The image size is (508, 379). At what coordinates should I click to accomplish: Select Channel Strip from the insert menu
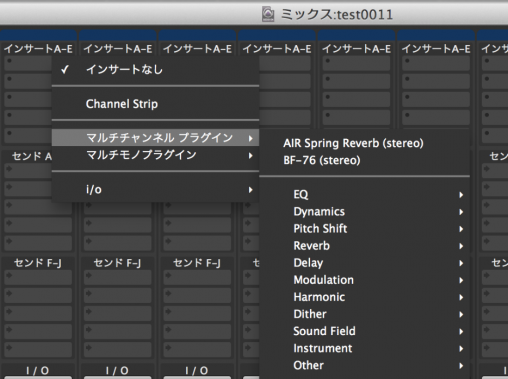[x=155, y=104]
